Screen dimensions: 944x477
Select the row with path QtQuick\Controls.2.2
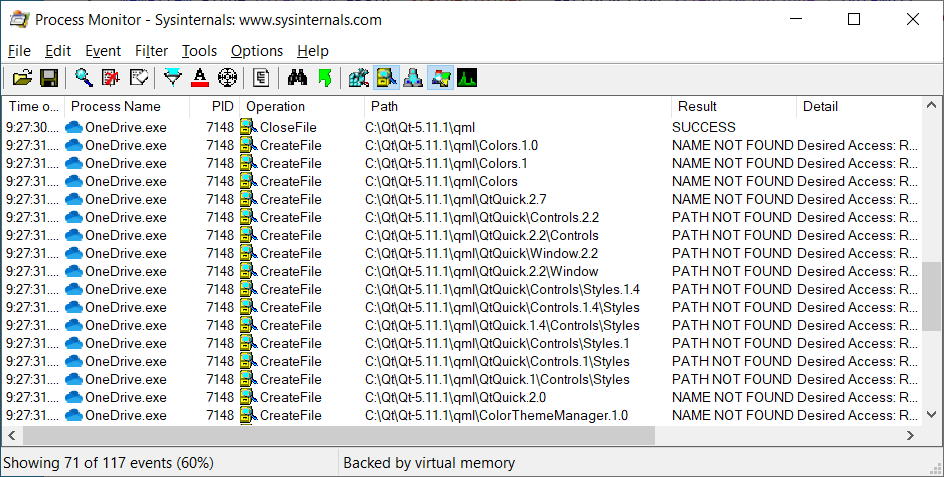[462, 217]
